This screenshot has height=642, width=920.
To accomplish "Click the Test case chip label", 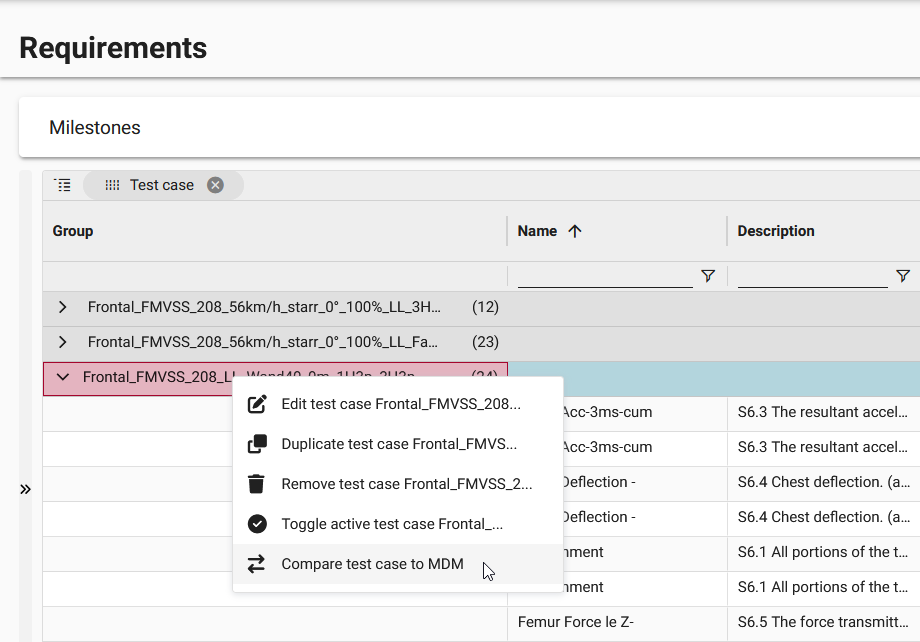I will pyautogui.click(x=162, y=185).
